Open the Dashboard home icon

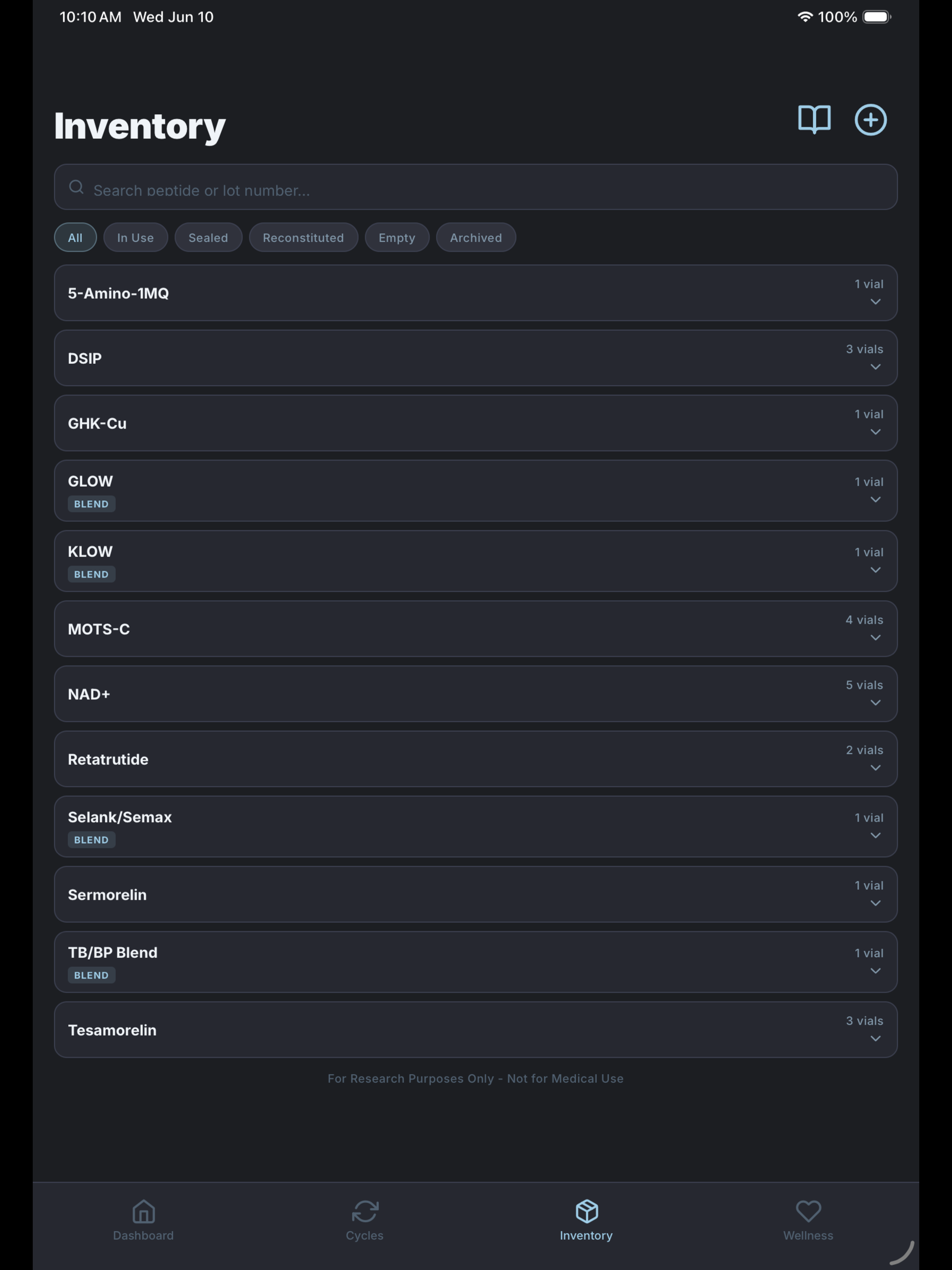point(143,1211)
